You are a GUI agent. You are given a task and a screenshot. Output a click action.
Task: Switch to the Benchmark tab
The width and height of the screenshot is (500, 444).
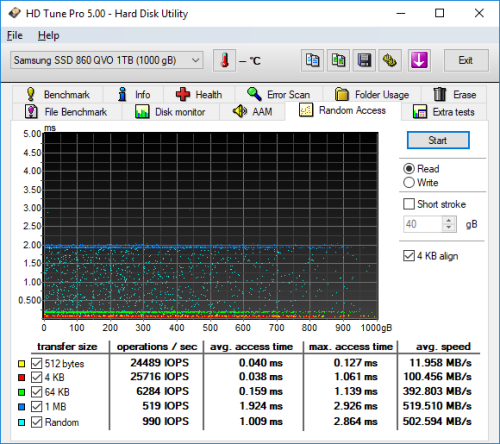click(58, 94)
